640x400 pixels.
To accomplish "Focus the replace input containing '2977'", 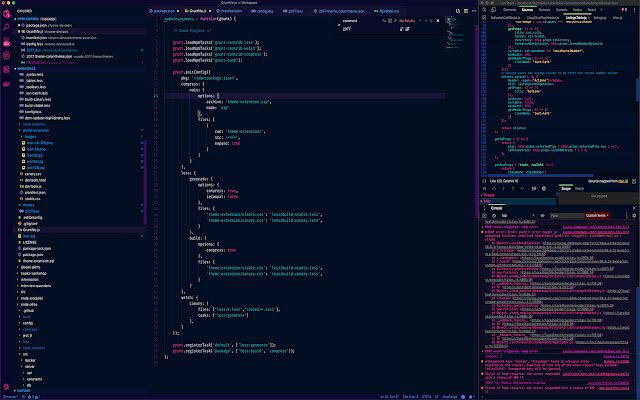I will 369,29.
